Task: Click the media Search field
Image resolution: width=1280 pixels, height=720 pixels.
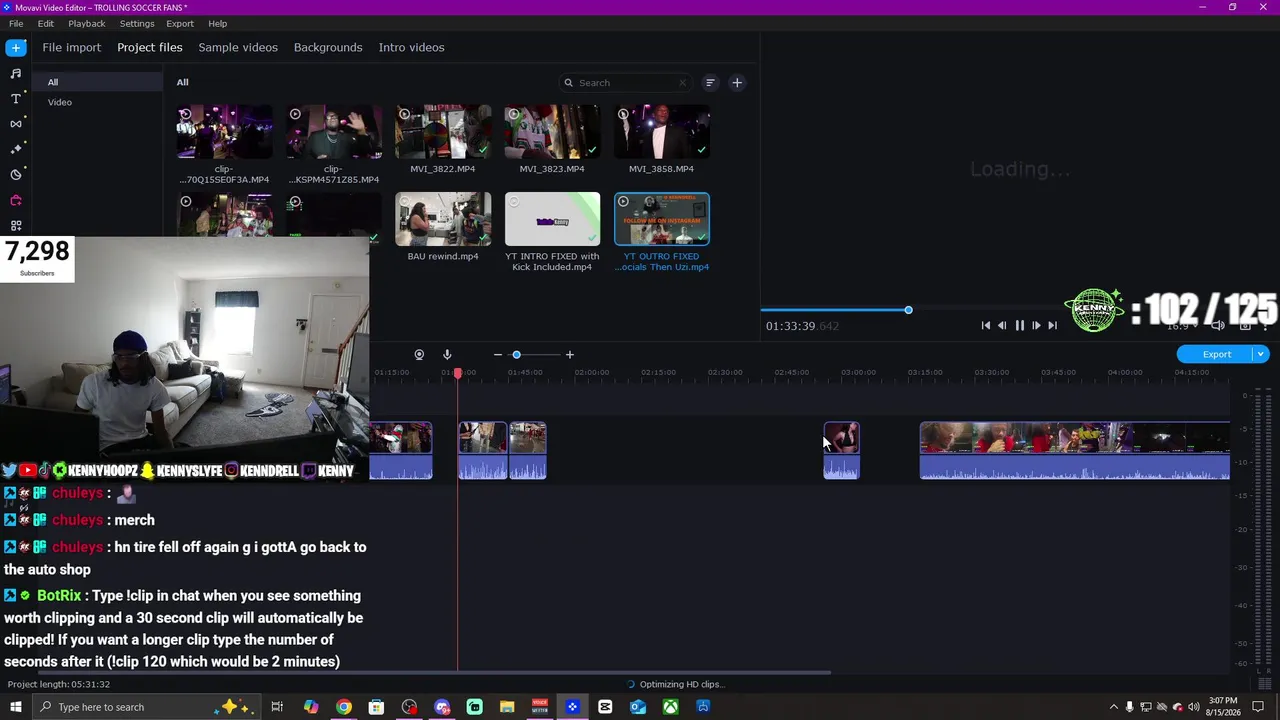Action: click(x=624, y=83)
